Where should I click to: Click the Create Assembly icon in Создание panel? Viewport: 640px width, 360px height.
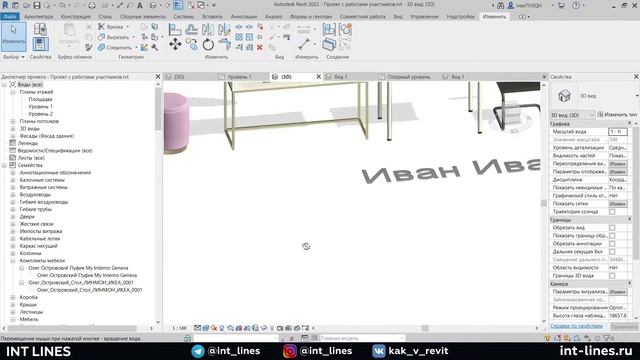coord(329,29)
